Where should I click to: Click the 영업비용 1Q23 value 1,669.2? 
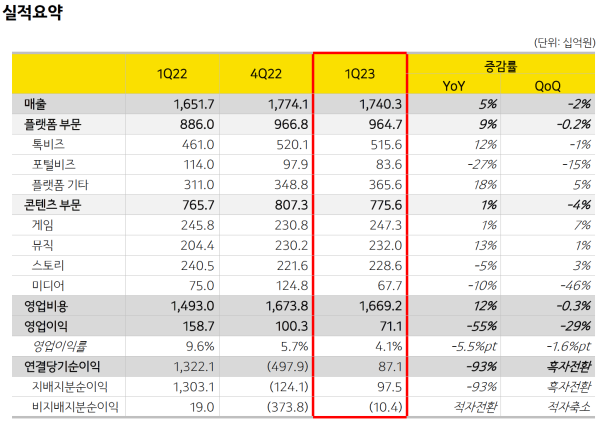click(x=380, y=306)
